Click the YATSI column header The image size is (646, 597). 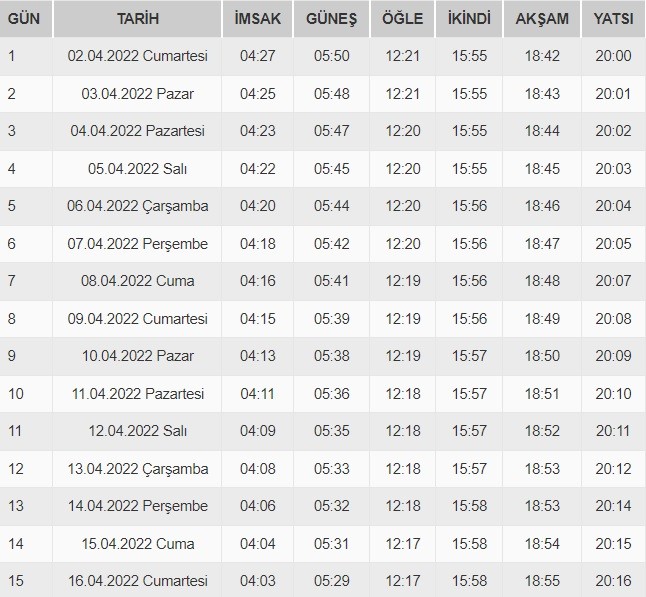[x=612, y=18]
